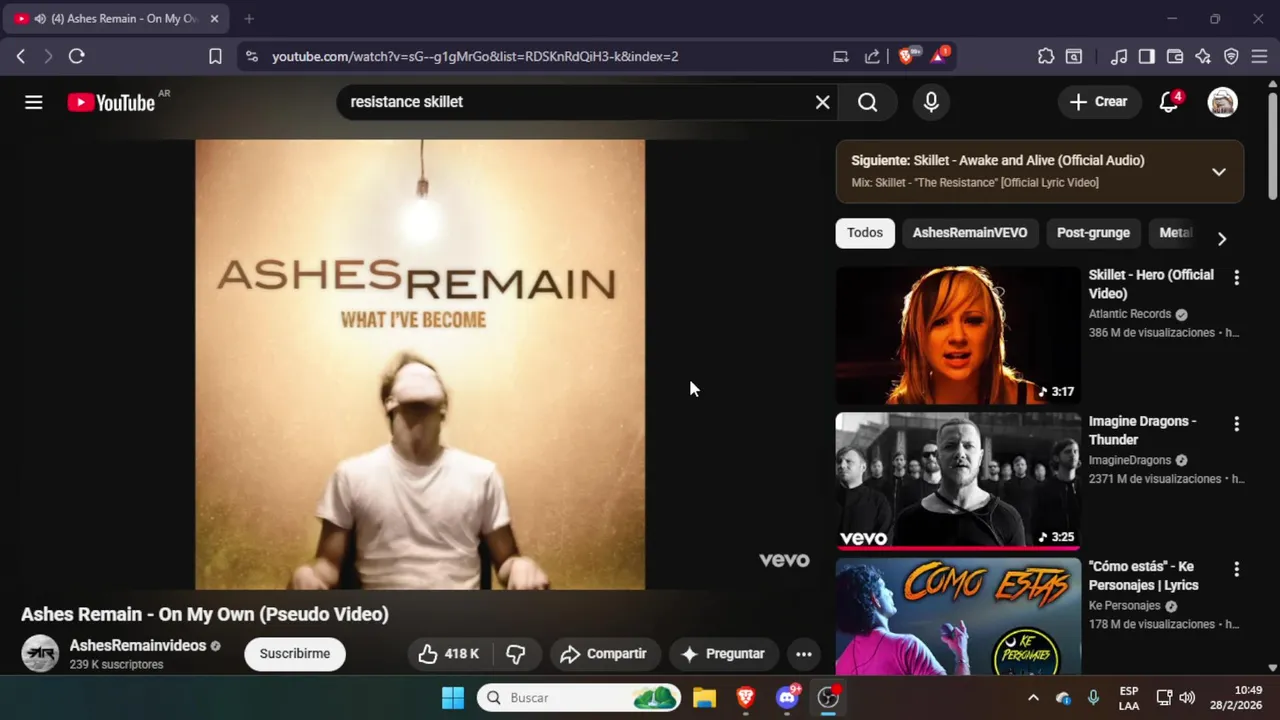Viewport: 1280px width, 720px height.
Task: Install the app via address bar icon
Action: pos(841,56)
